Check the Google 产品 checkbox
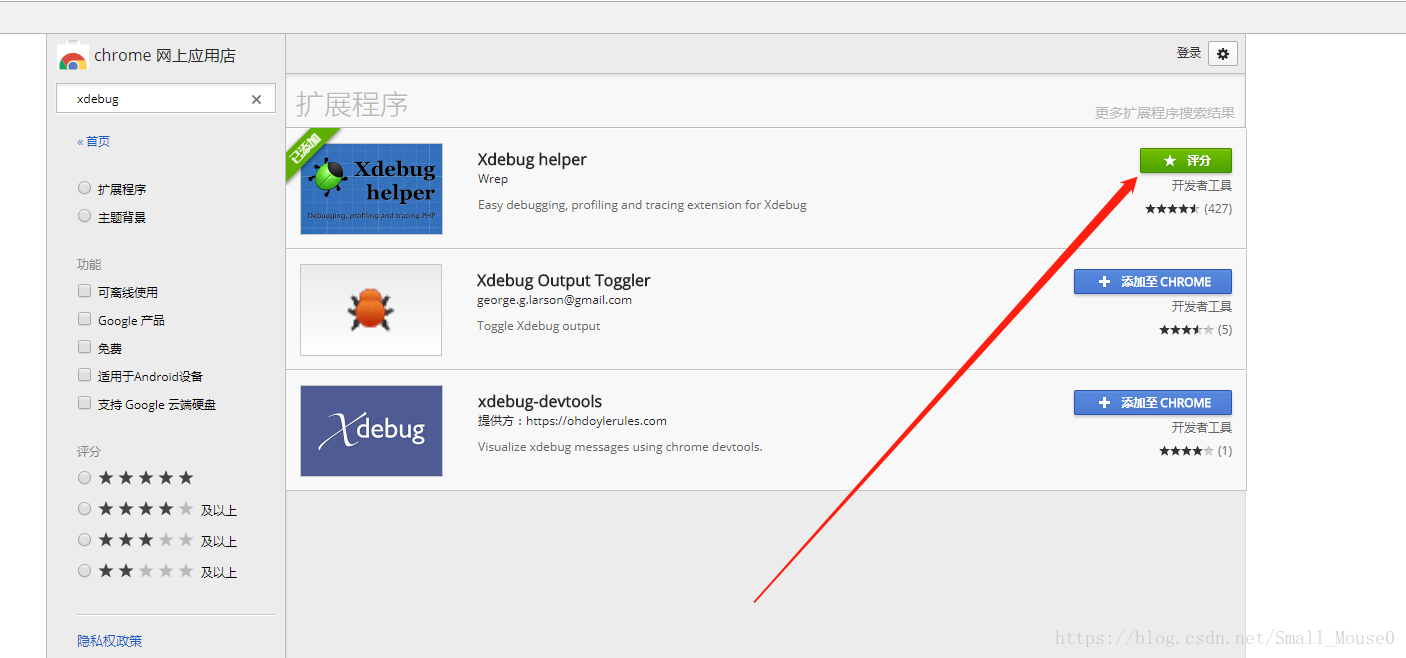This screenshot has height=658, width=1406. [x=85, y=319]
